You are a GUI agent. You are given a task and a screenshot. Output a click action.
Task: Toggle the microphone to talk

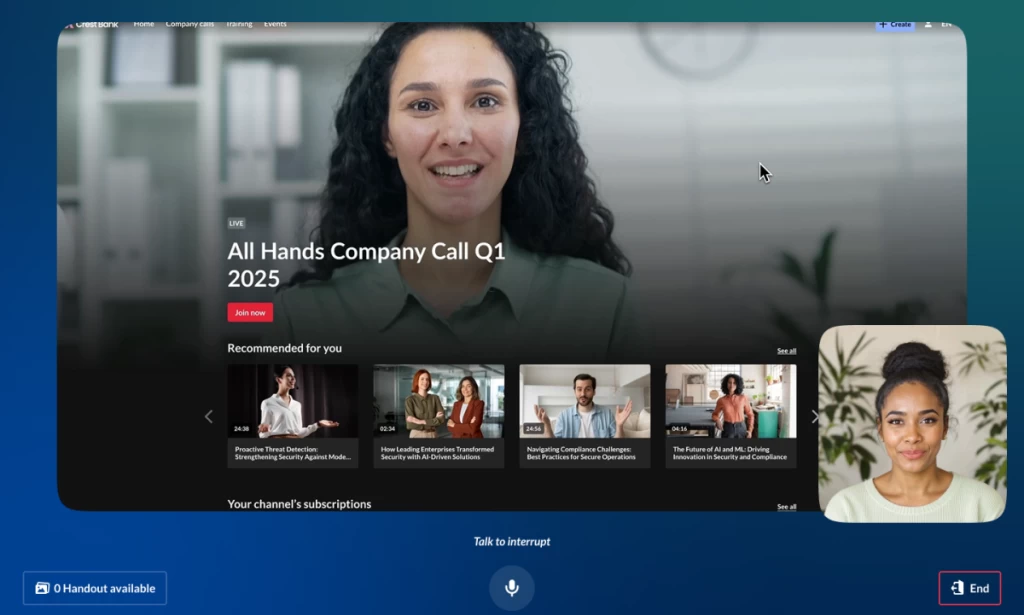512,588
